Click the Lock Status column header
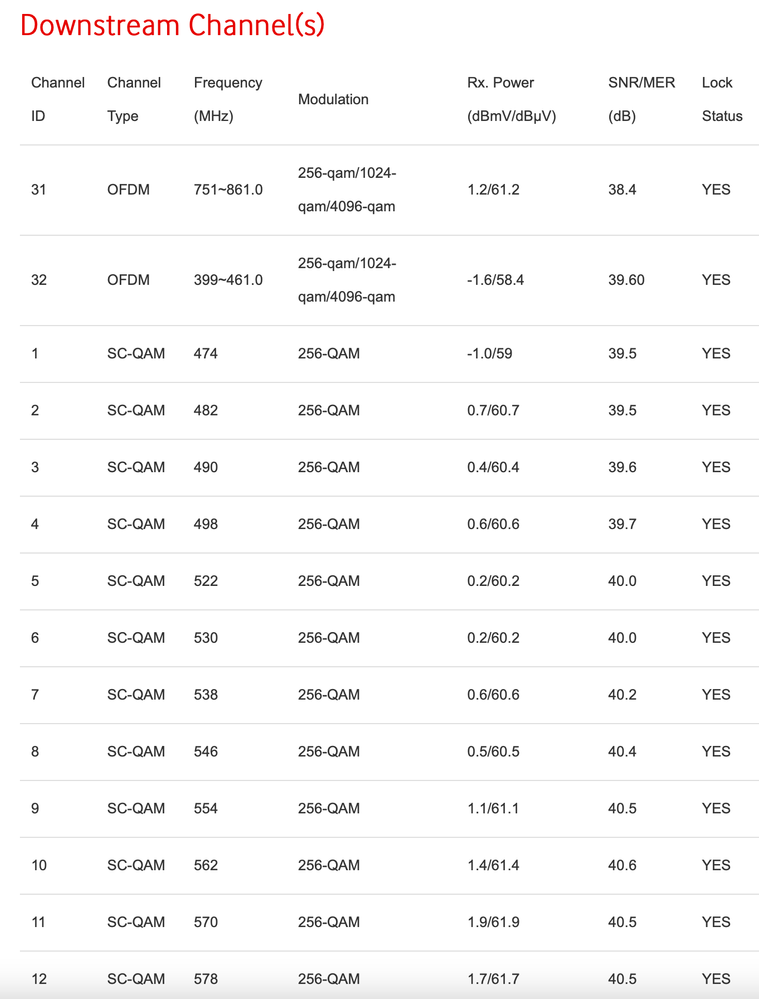 (721, 99)
